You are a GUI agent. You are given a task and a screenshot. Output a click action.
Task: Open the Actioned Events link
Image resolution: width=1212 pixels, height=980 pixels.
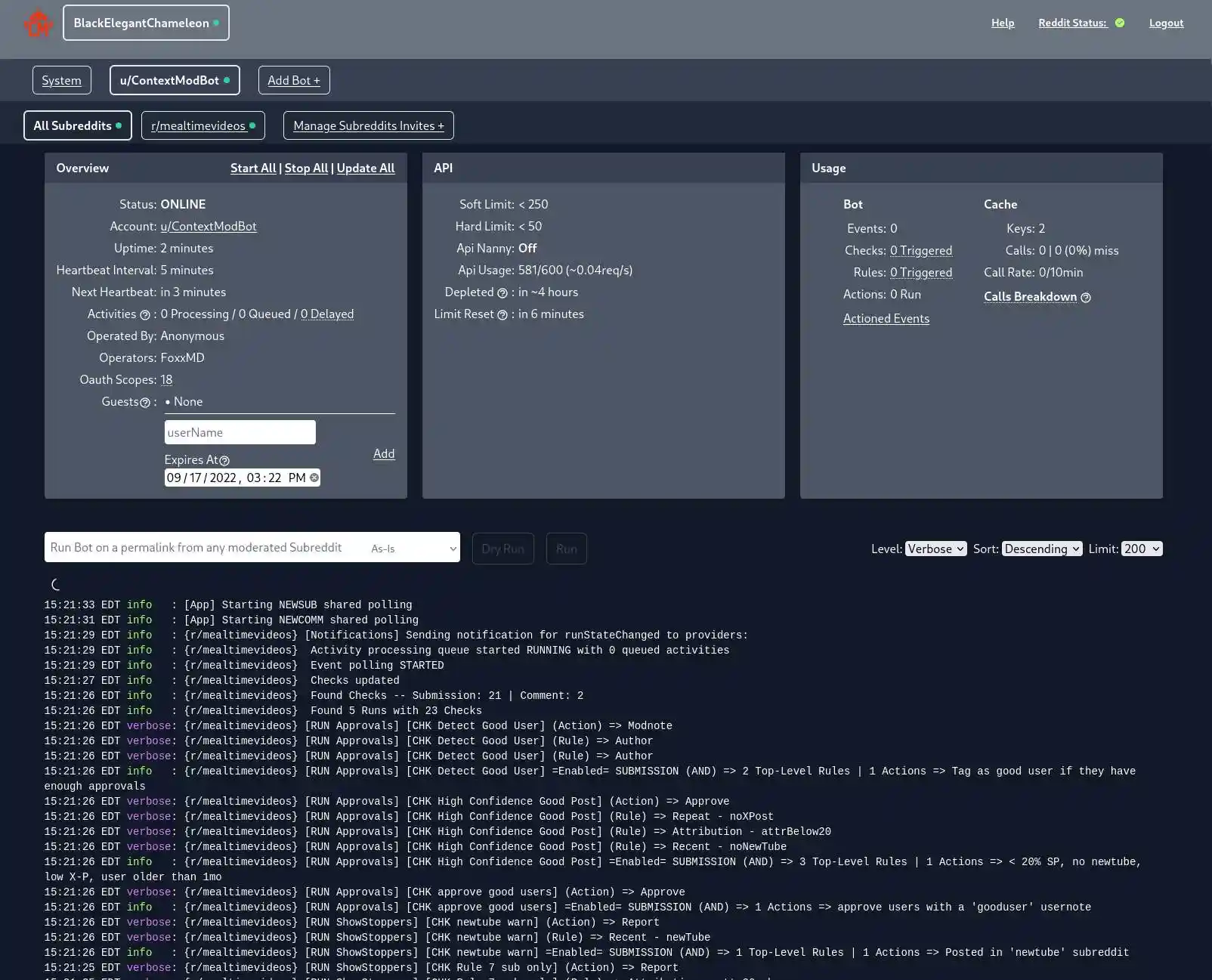point(886,318)
